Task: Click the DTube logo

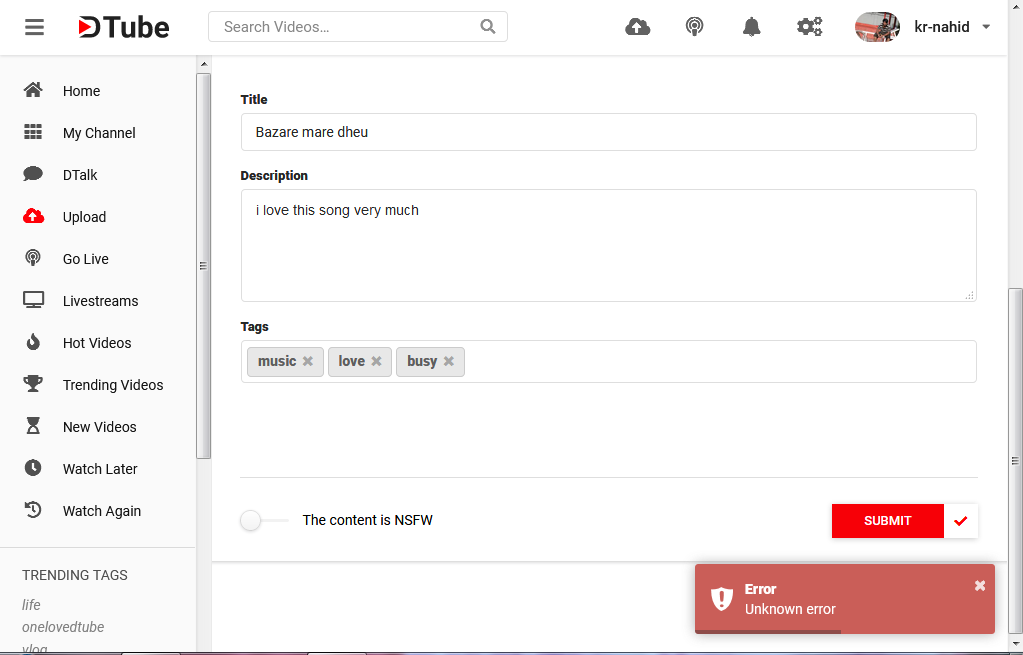Action: (123, 27)
